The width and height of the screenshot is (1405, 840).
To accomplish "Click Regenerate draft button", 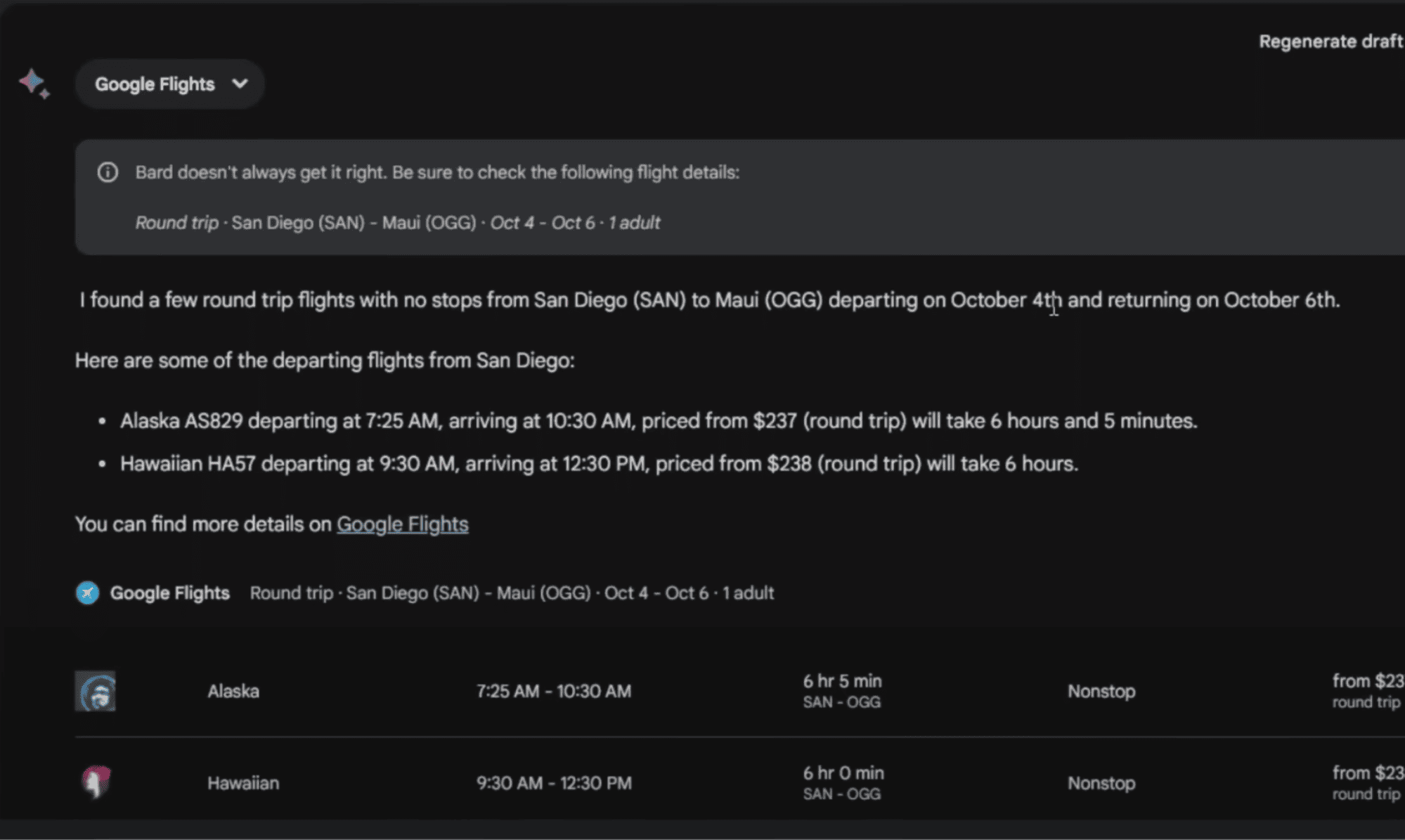I will tap(1331, 41).
